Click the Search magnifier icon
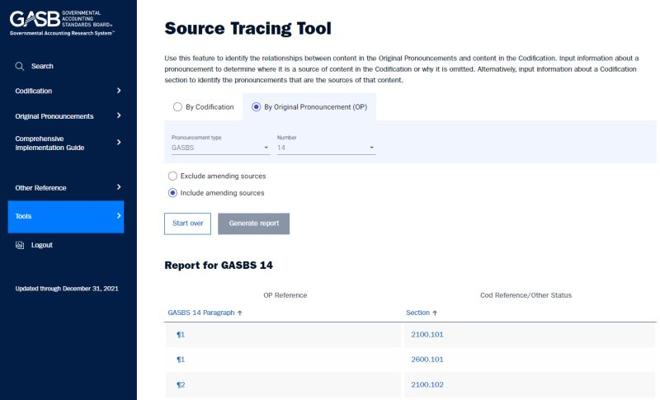The height and width of the screenshot is (400, 660). click(19, 66)
